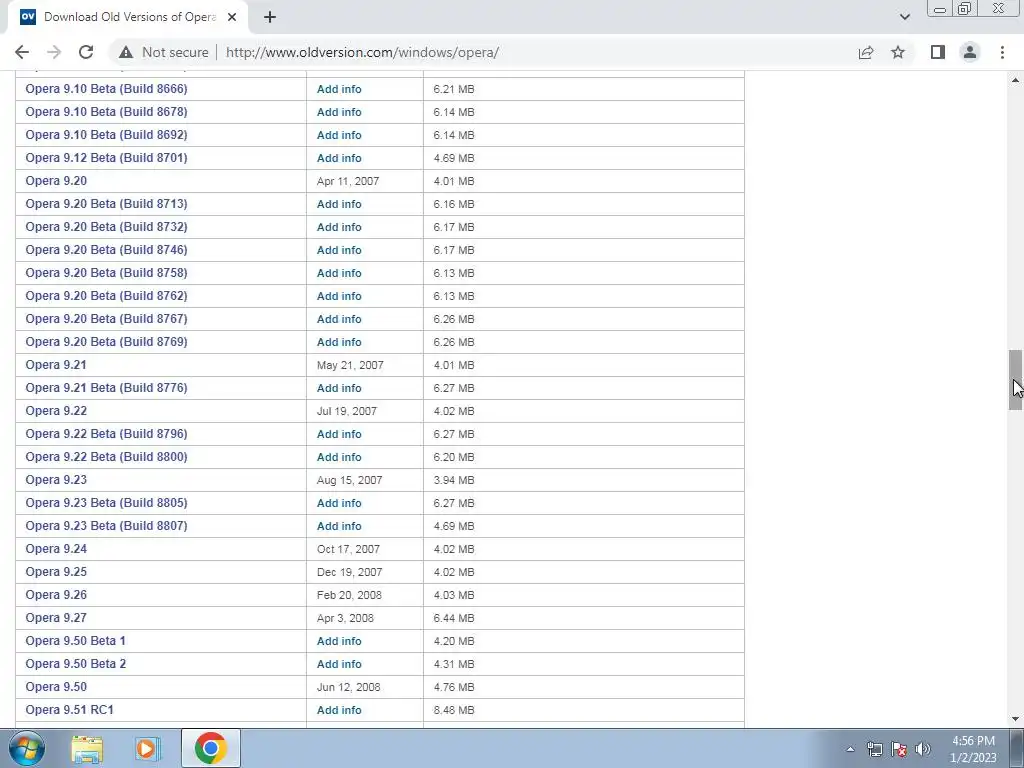
Task: Open the media player taskbar icon
Action: pyautogui.click(x=146, y=748)
